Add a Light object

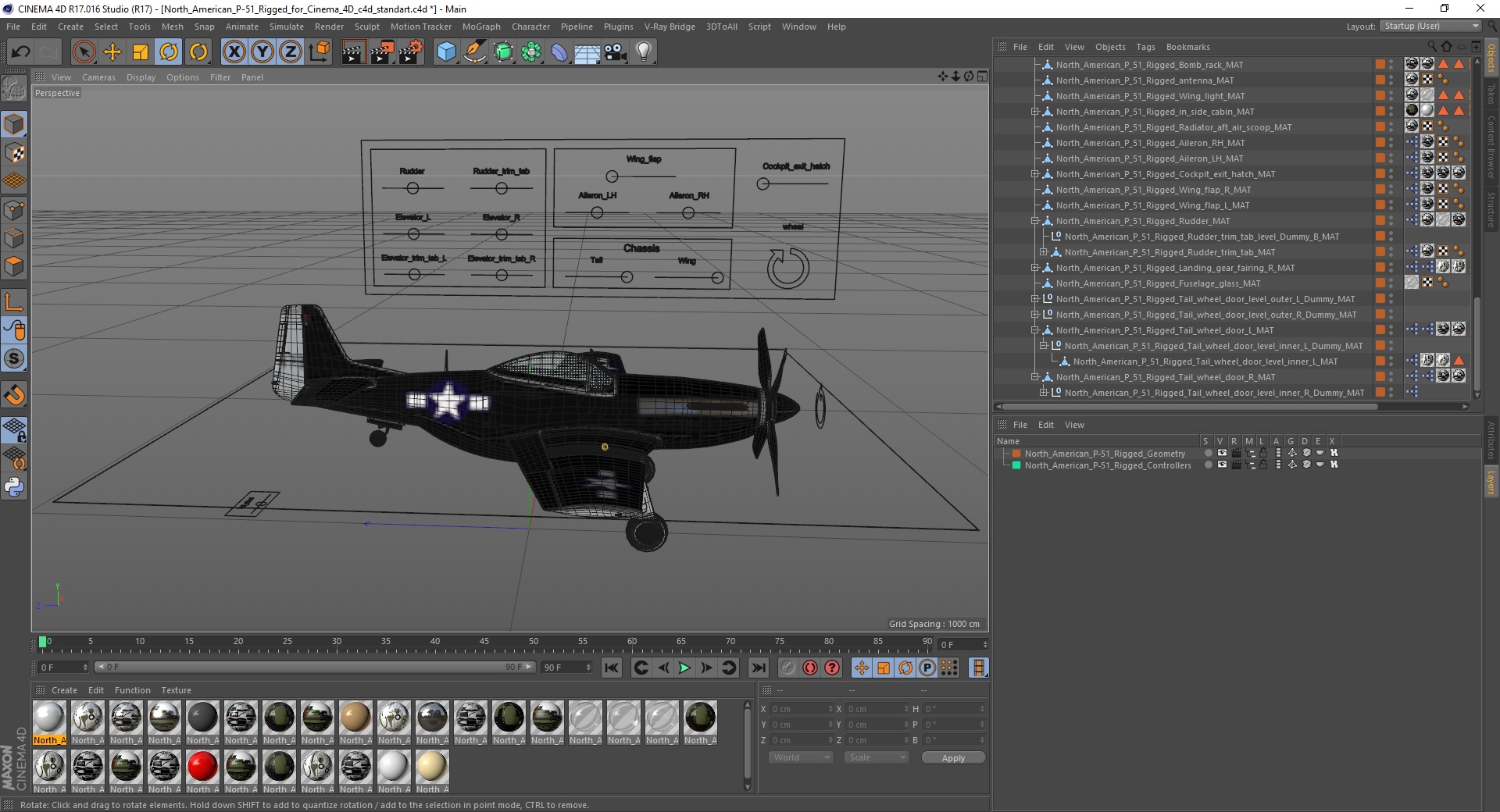tap(643, 52)
